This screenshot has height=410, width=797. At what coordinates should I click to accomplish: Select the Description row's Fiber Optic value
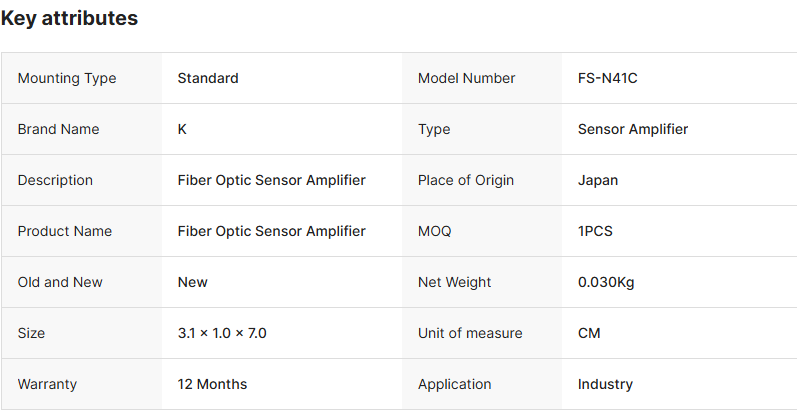[272, 180]
